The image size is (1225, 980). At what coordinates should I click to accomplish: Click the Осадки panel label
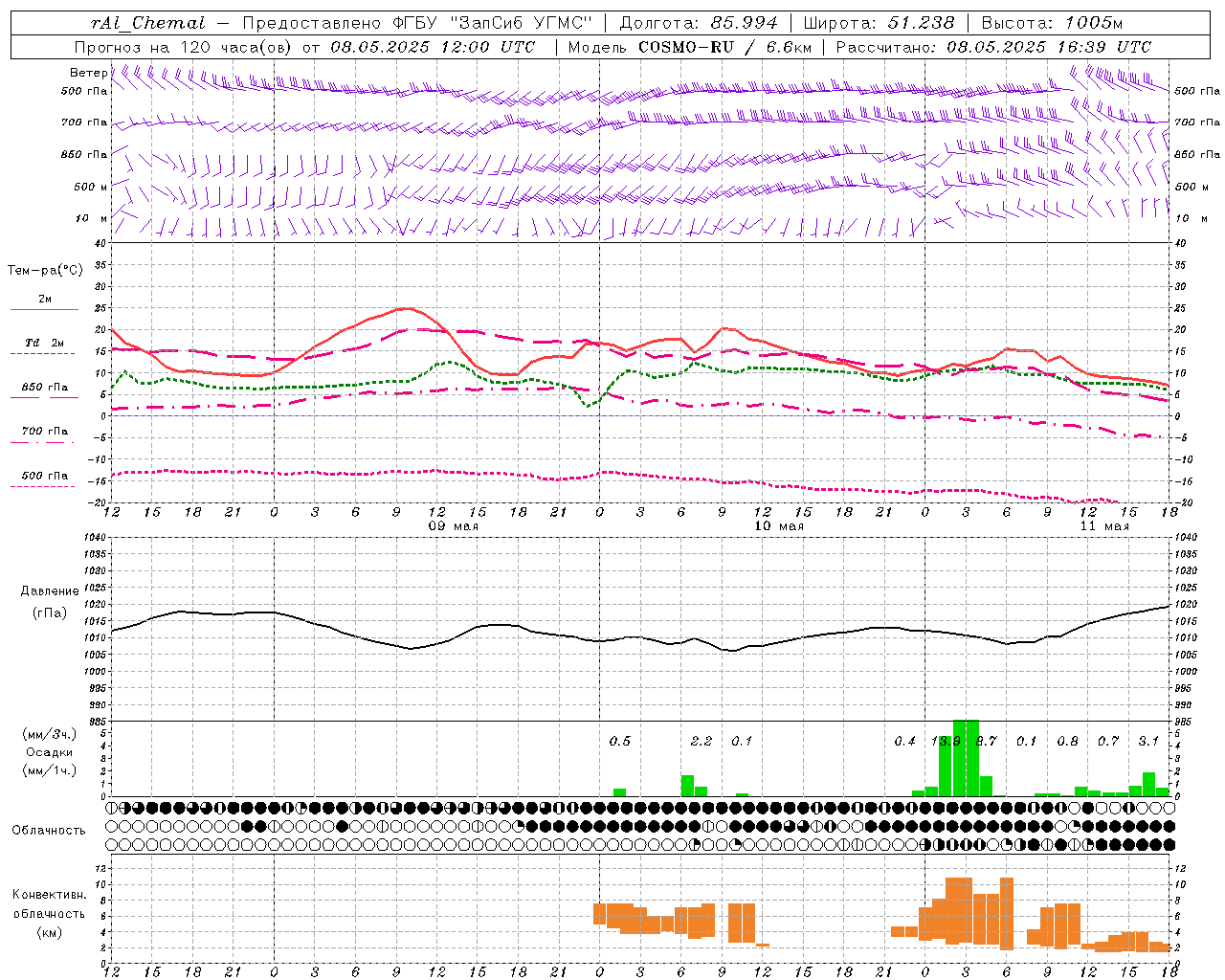click(50, 752)
